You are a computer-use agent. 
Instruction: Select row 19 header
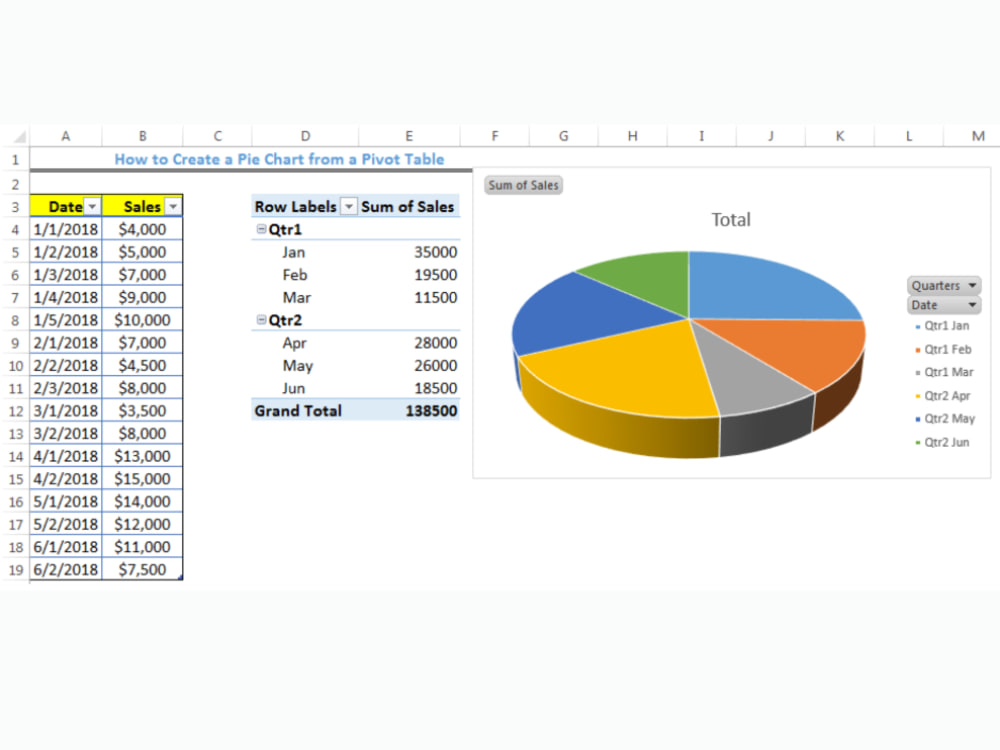coord(15,570)
